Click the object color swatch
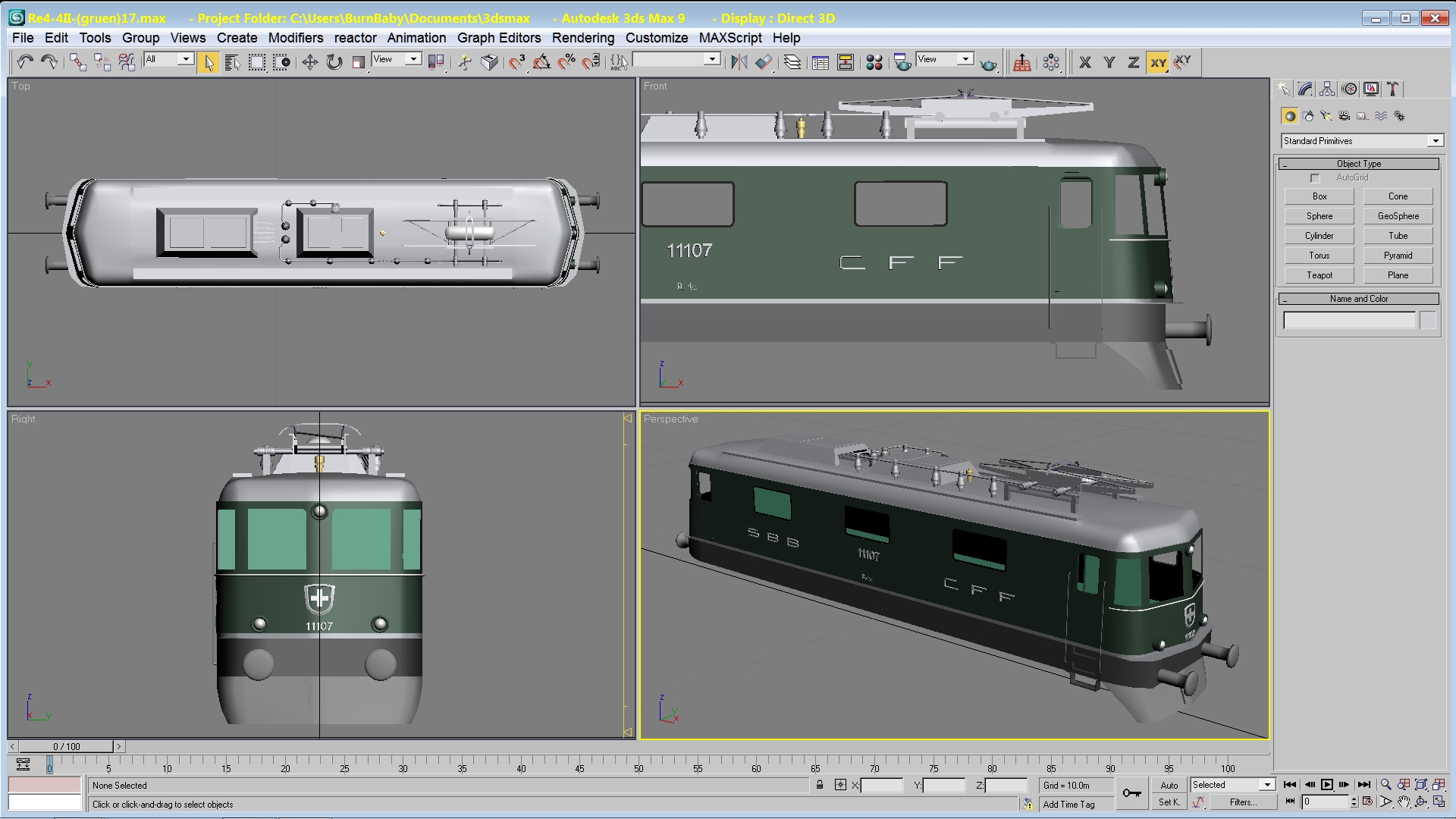 pos(1428,321)
